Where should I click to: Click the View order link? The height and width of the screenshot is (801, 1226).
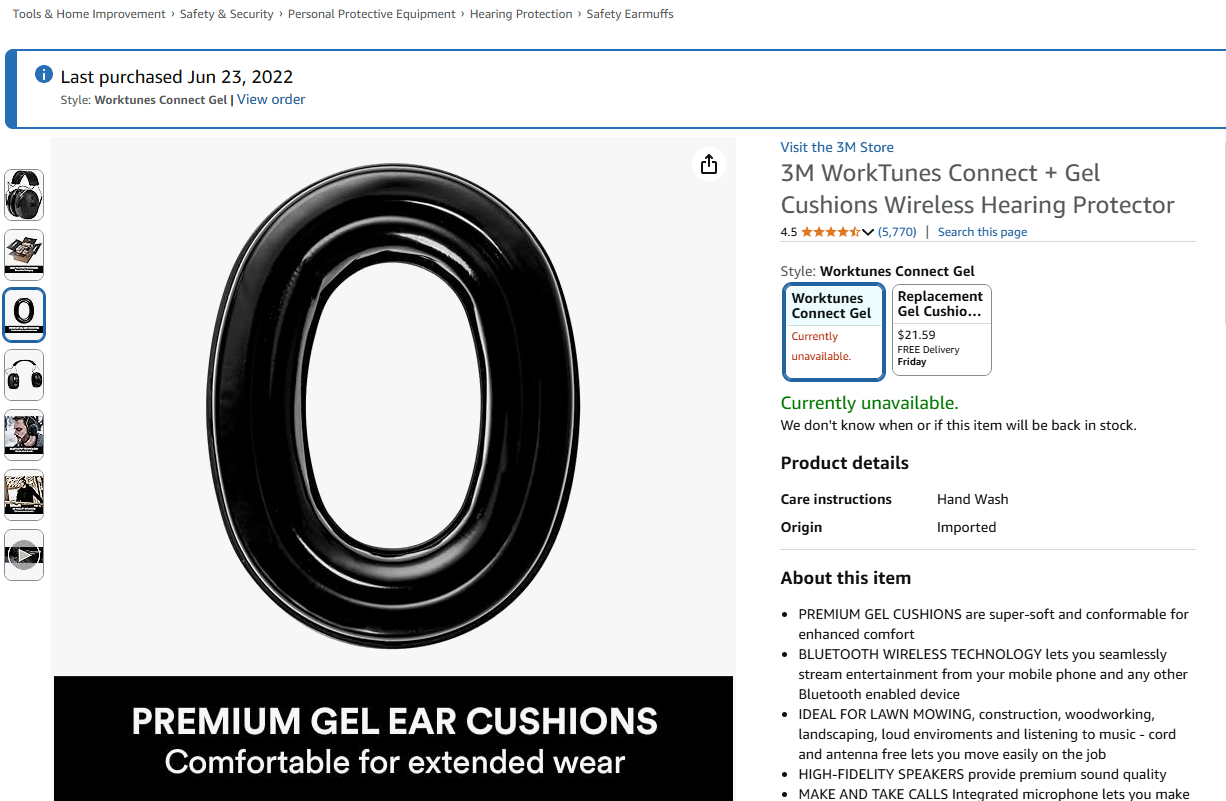[x=271, y=99]
